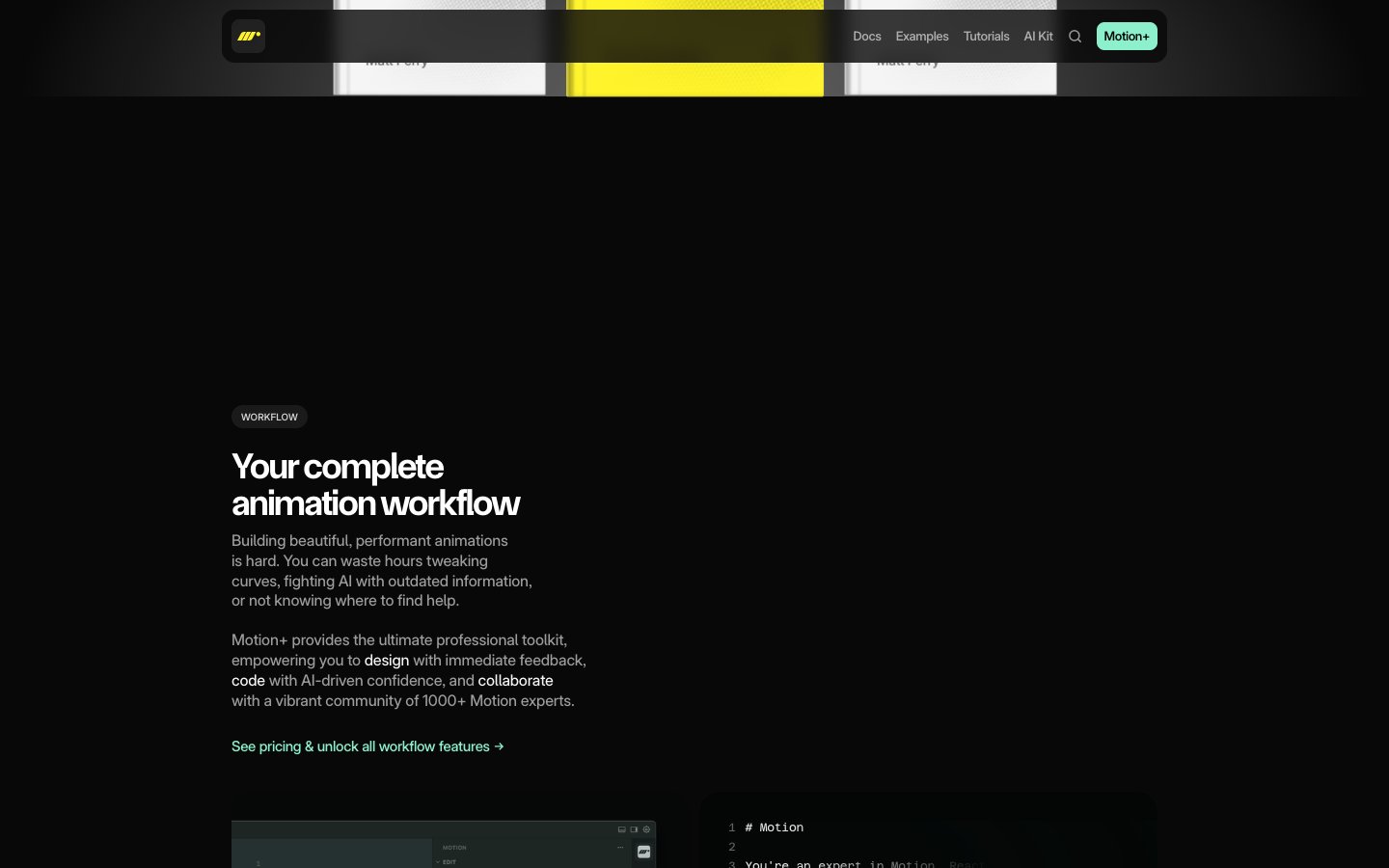The width and height of the screenshot is (1389, 868).
Task: Follow the 'See pricing & unlock' link
Action: point(368,746)
